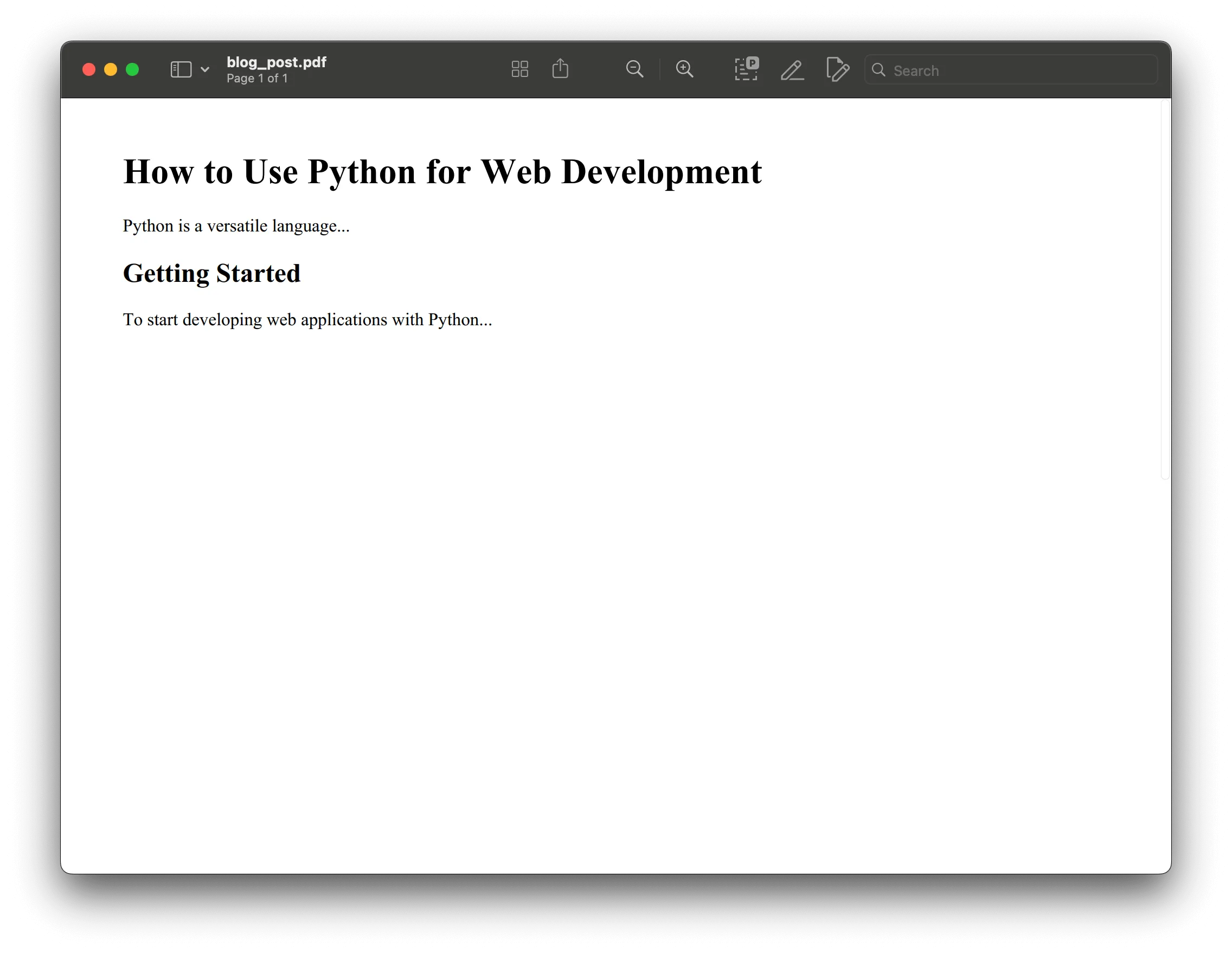1232x954 pixels.
Task: Select the 'To start developing web applications' sentence
Action: click(x=307, y=319)
